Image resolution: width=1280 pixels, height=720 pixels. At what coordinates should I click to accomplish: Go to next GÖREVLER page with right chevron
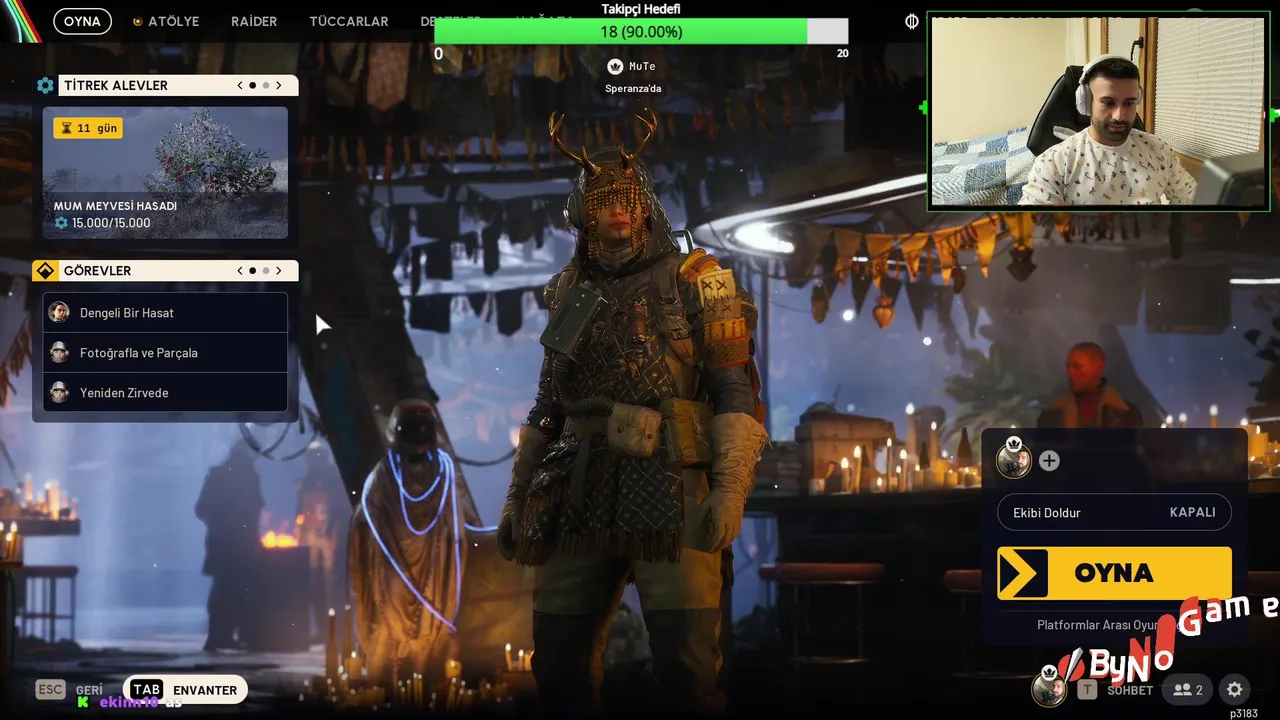(x=279, y=271)
